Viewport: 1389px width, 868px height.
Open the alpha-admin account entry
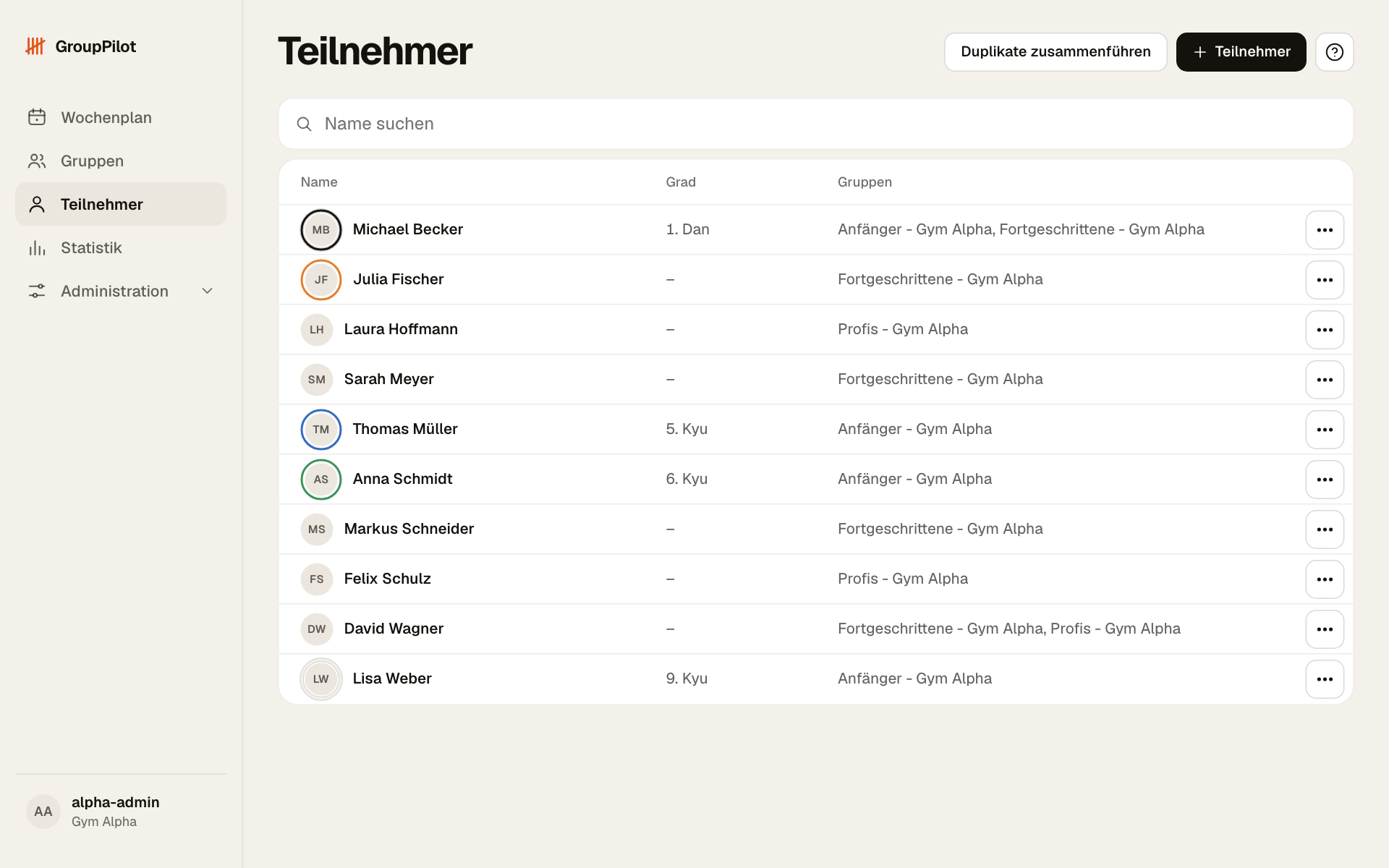click(x=121, y=812)
